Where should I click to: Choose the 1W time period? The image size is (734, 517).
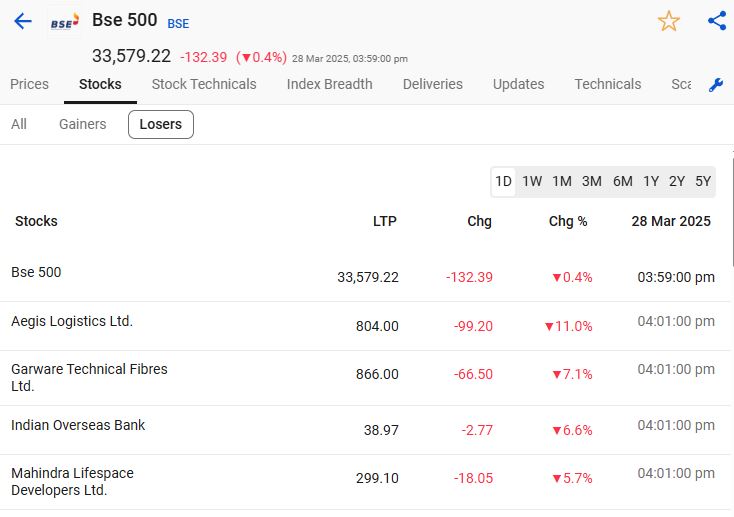[532, 181]
